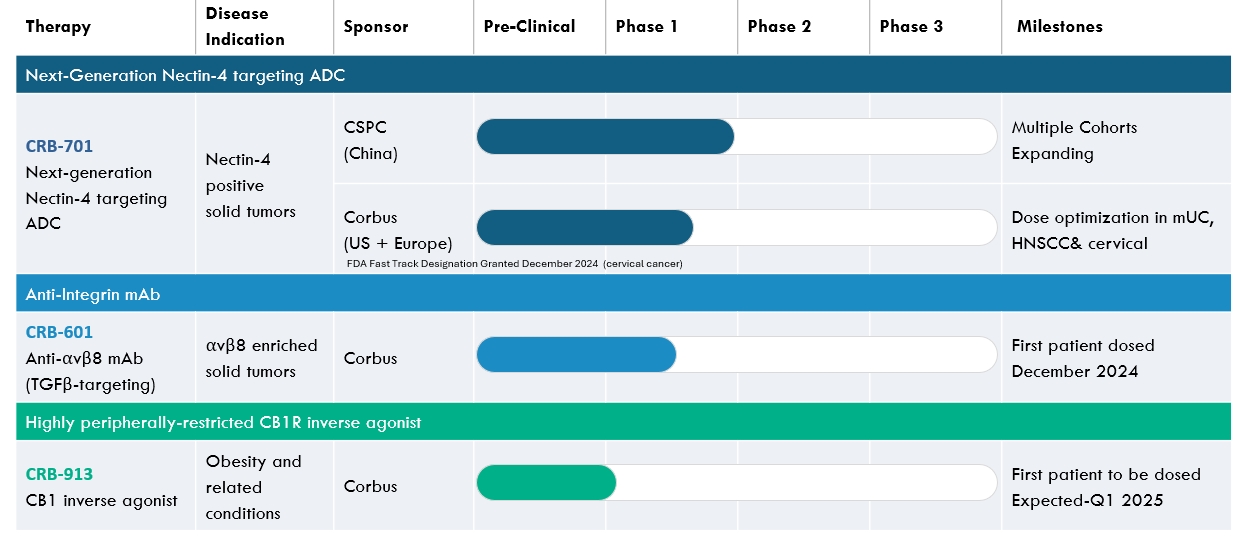1240x542 pixels.
Task: Click the Phase 2 column header
Action: pyautogui.click(x=779, y=27)
